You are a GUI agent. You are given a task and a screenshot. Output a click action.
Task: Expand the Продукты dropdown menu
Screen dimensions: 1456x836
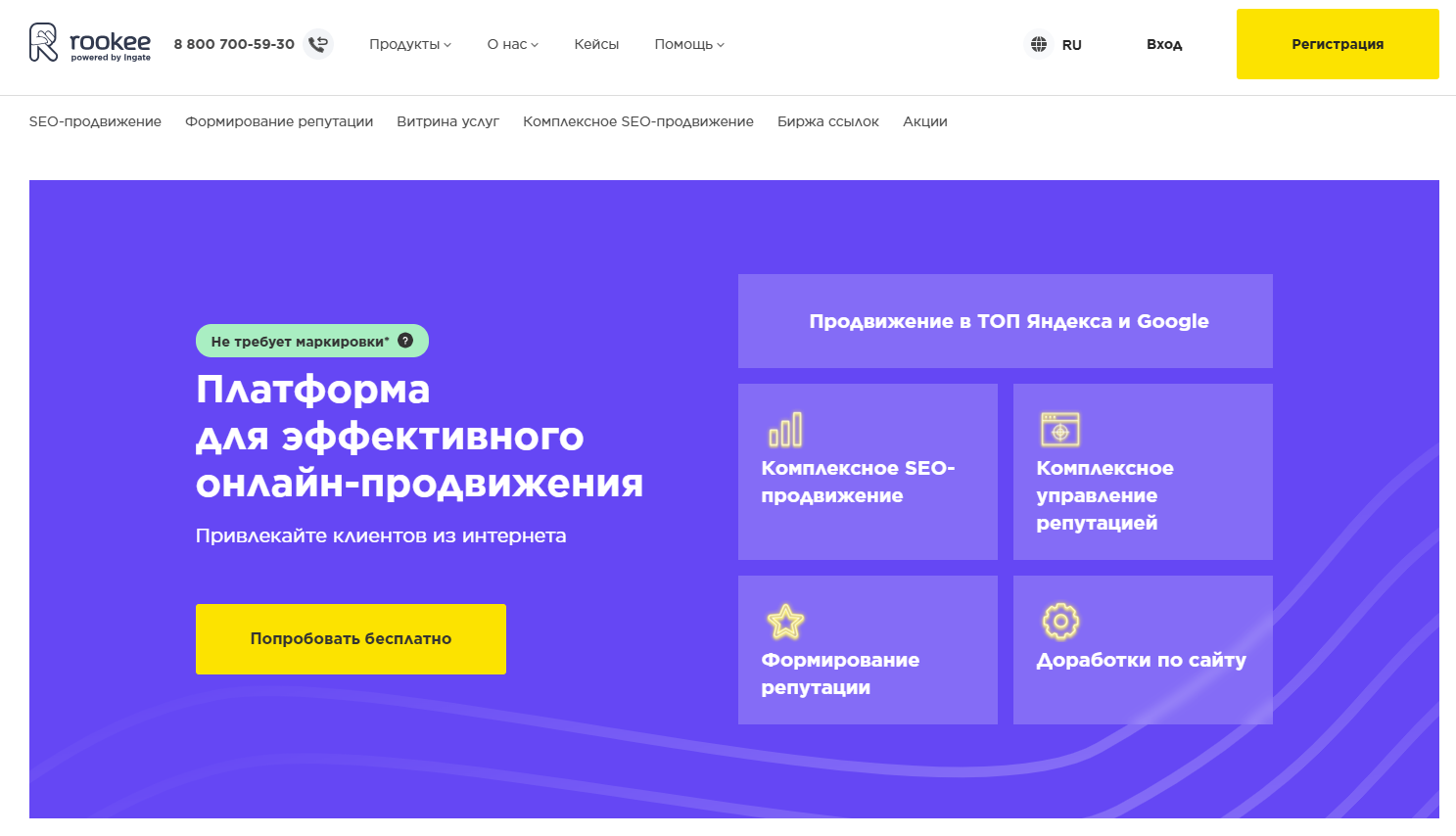[410, 44]
